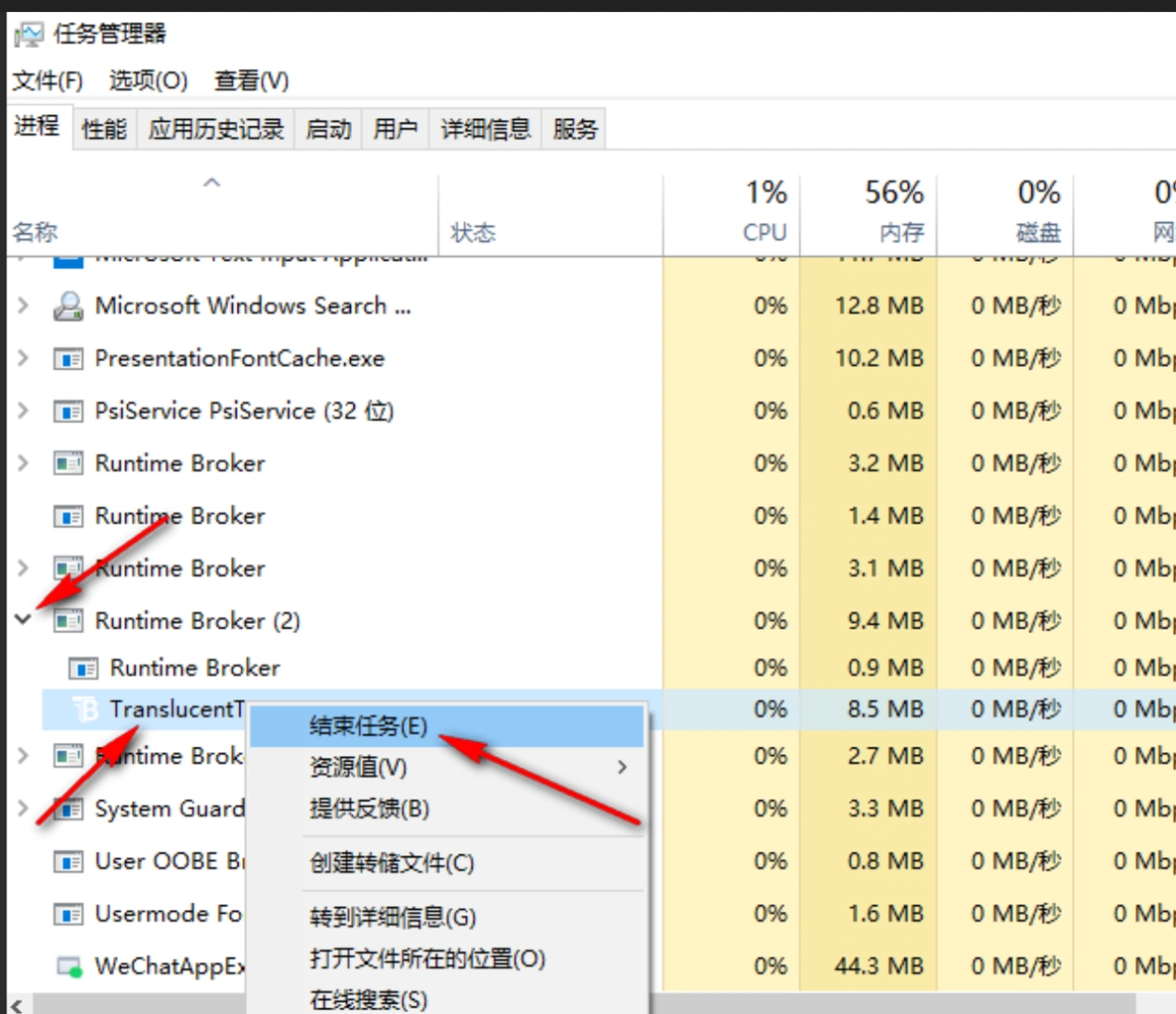Choose 结束任务(E) from context menu
The width and height of the screenshot is (1176, 1014).
pos(368,726)
